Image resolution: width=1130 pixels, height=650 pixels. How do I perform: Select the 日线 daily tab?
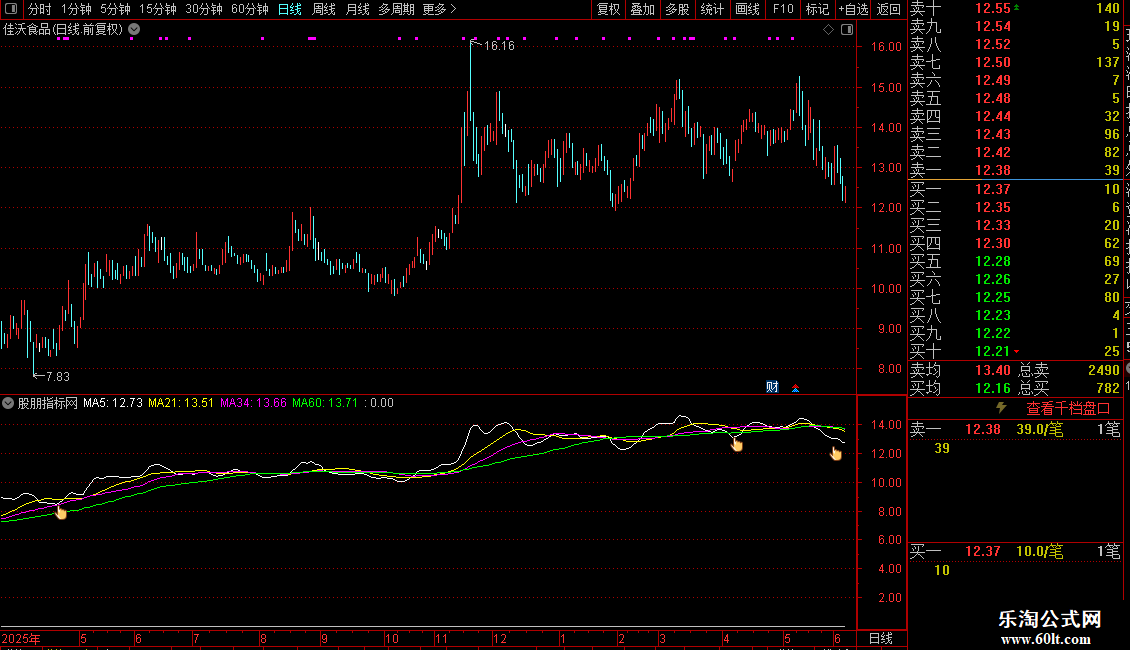[290, 9]
